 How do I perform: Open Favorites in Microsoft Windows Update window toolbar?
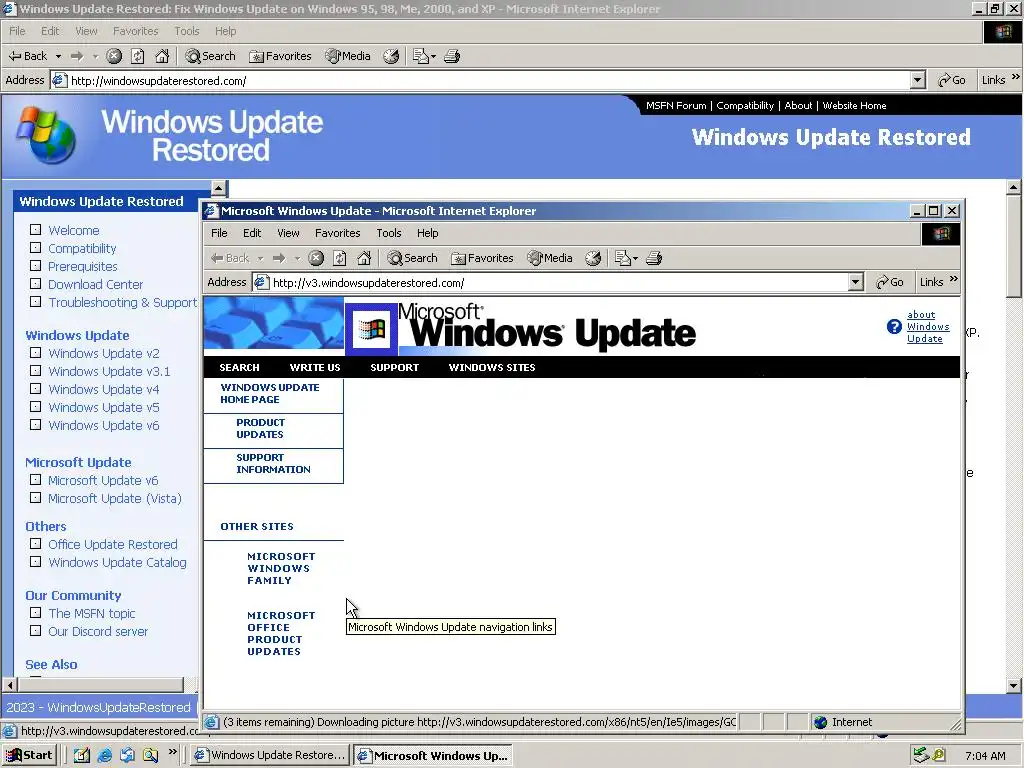click(x=483, y=258)
